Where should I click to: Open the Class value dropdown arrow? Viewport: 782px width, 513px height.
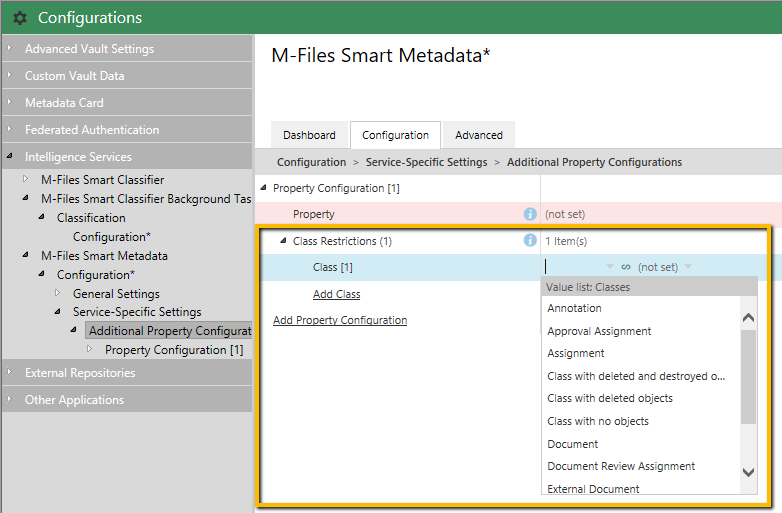click(x=609, y=266)
